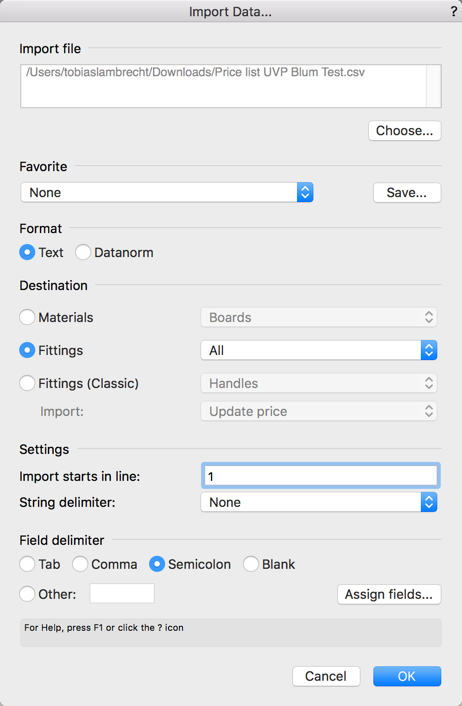Click the Choose... file button

coord(404,131)
